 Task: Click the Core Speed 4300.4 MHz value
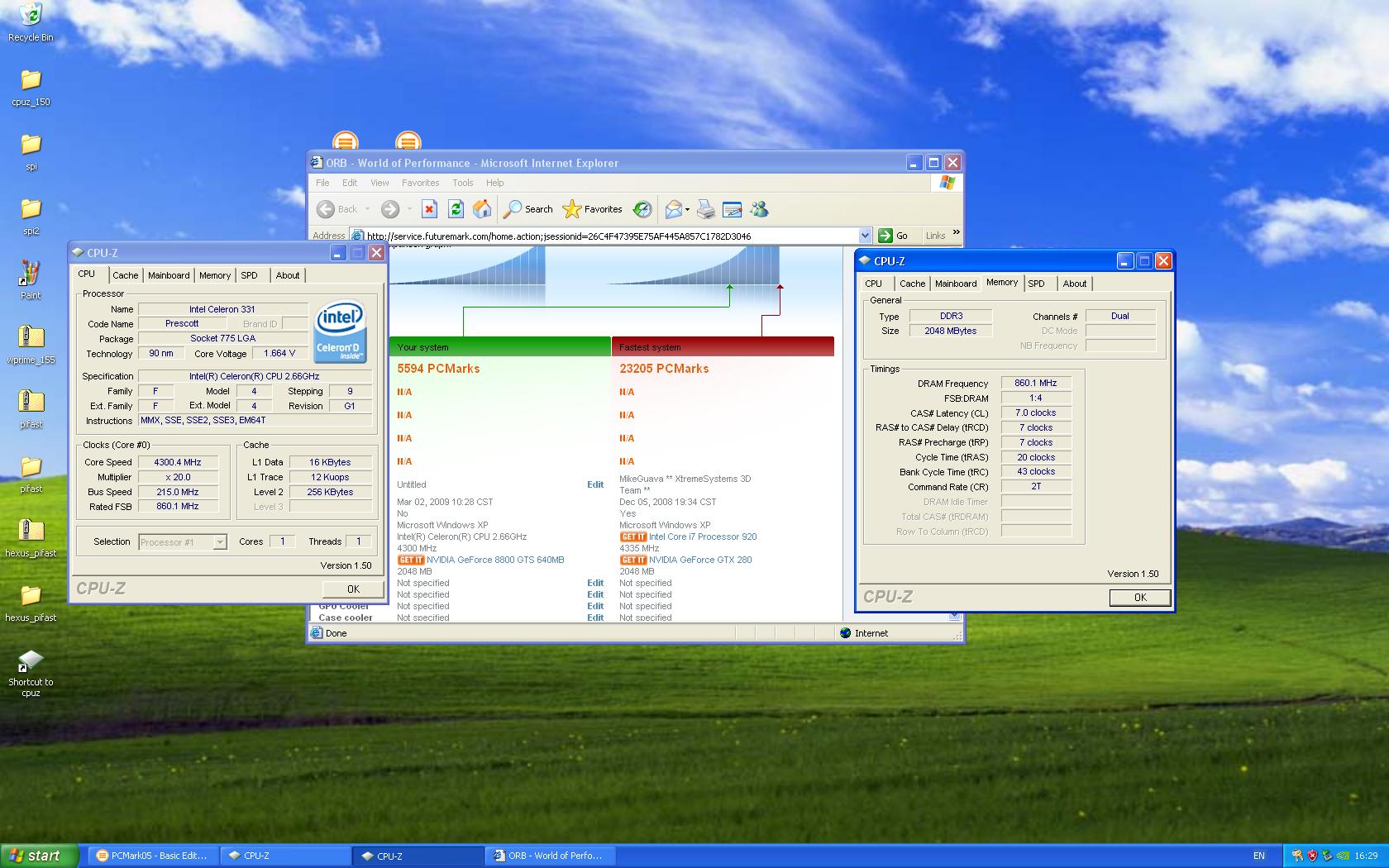pyautogui.click(x=178, y=462)
